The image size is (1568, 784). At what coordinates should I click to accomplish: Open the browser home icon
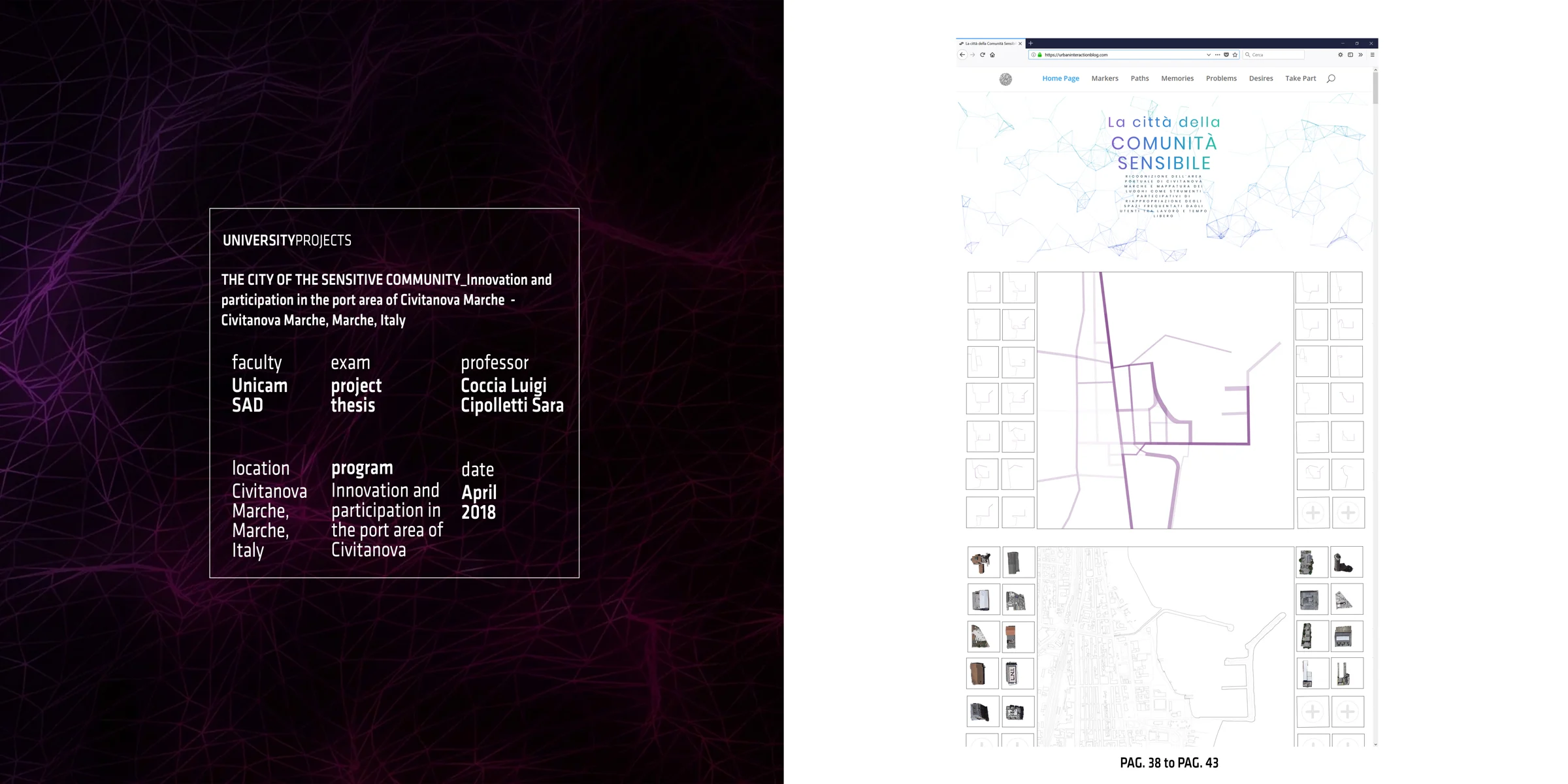coord(992,55)
